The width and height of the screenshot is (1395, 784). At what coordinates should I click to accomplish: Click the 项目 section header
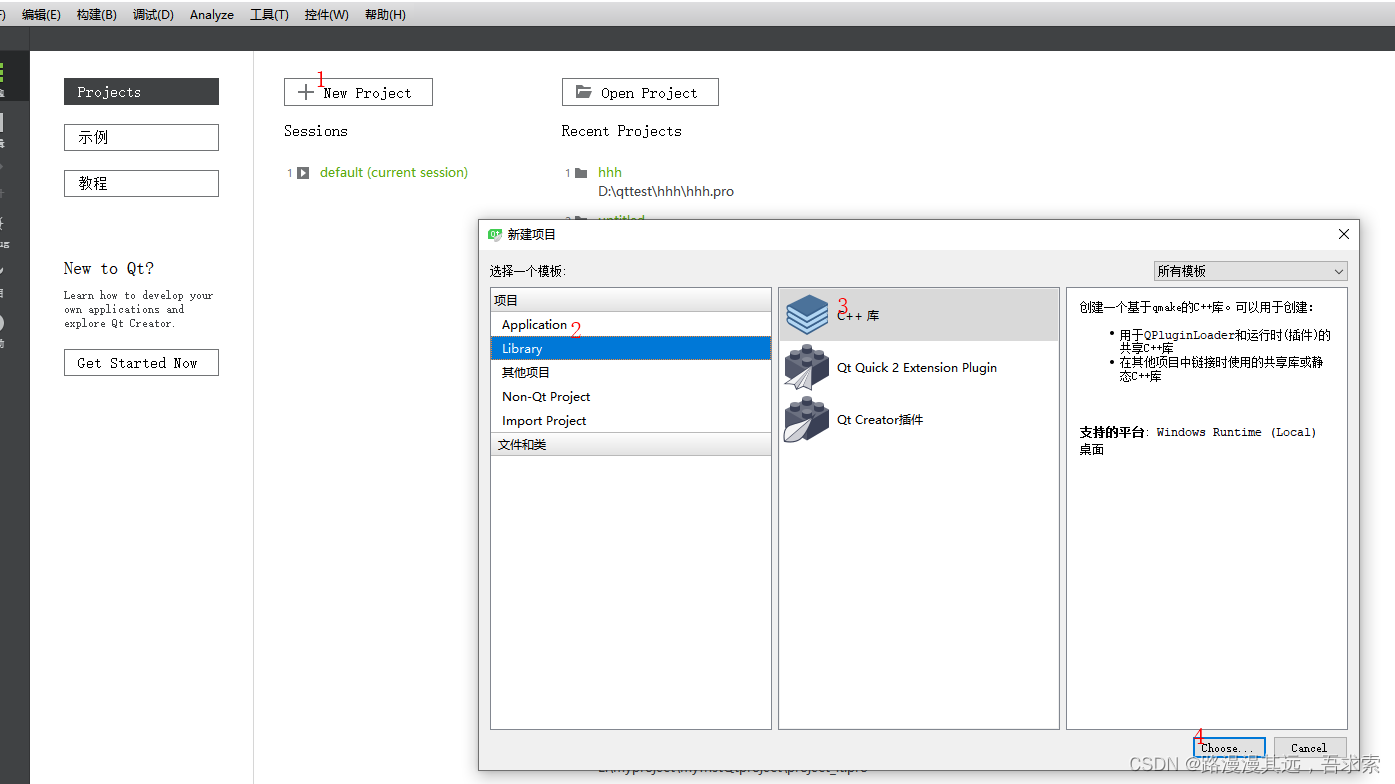click(x=630, y=300)
